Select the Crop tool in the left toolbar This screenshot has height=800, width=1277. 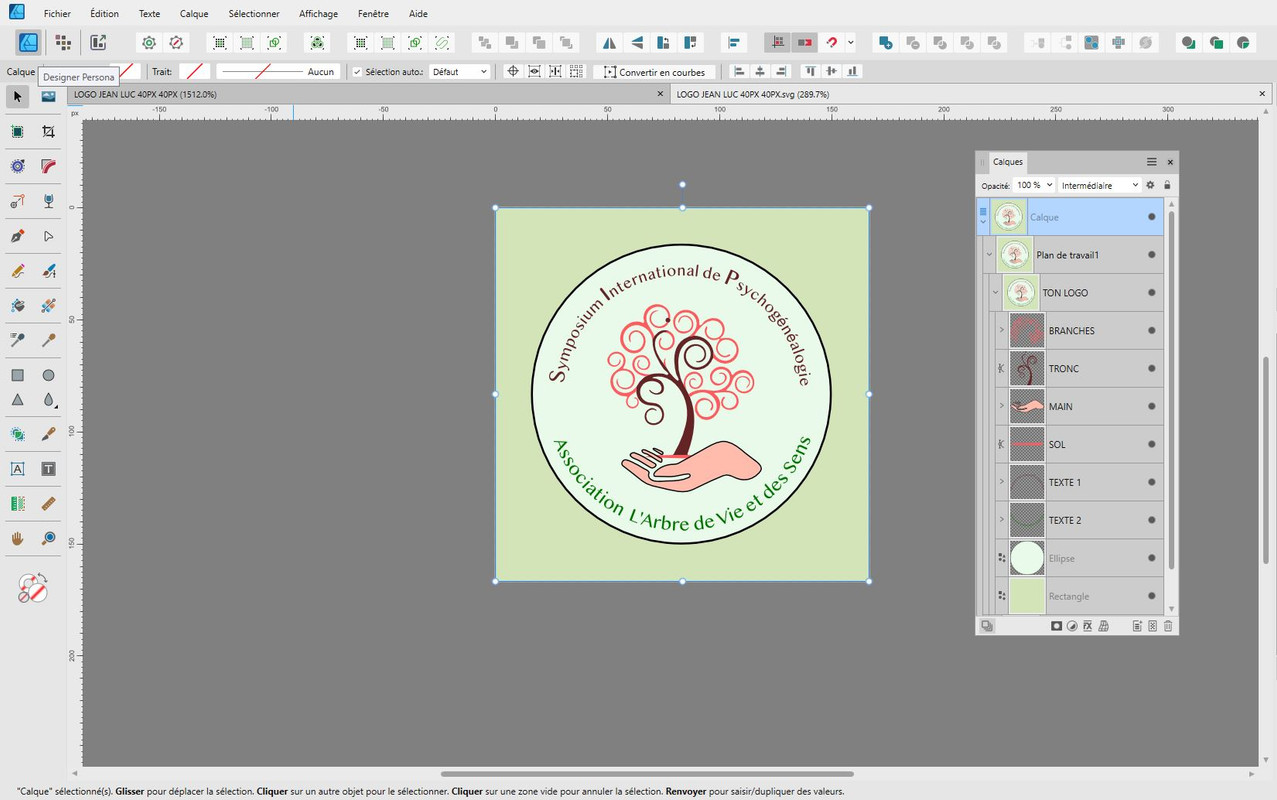pyautogui.click(x=48, y=131)
